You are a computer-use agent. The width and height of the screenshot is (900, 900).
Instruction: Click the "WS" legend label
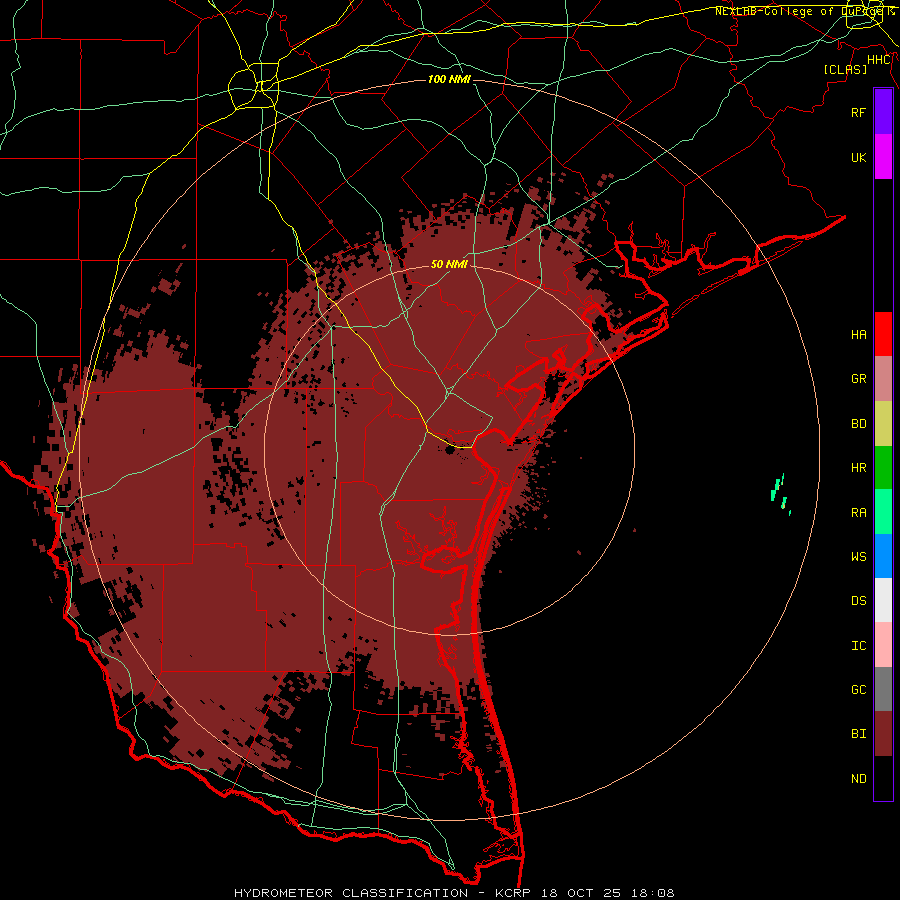pyautogui.click(x=859, y=557)
